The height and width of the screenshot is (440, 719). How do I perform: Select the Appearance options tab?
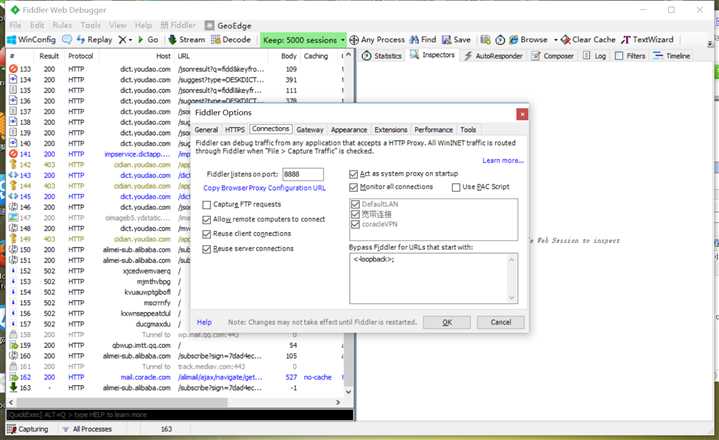tap(349, 130)
